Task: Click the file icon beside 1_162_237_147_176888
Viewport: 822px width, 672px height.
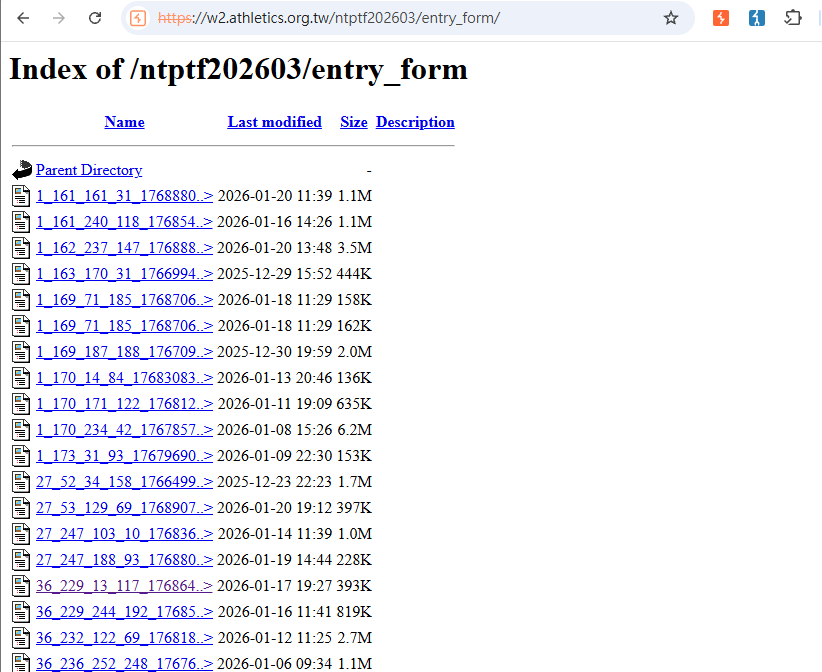Action: [x=21, y=248]
